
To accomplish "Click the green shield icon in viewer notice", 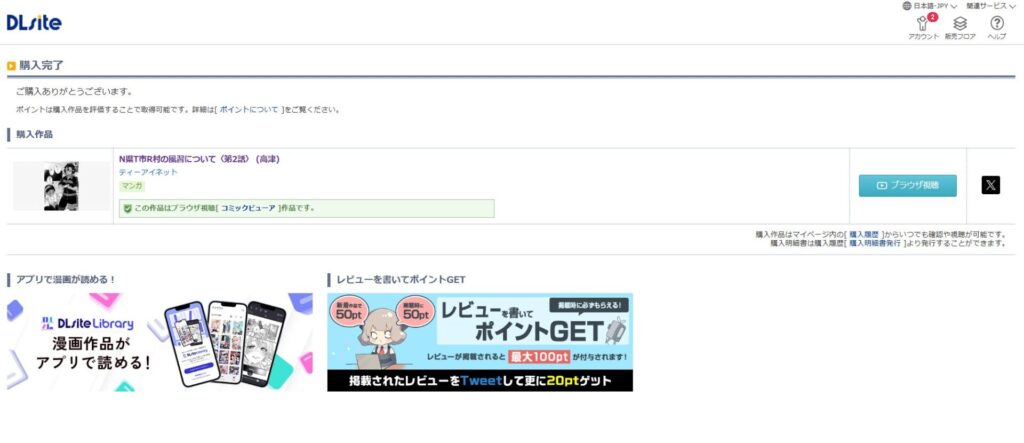I will (127, 208).
